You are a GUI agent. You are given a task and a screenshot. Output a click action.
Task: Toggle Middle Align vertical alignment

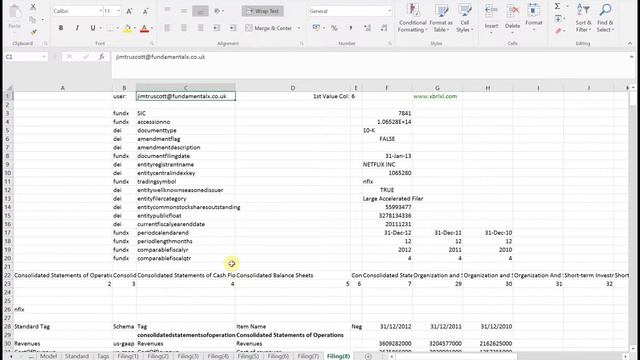pos(184,11)
